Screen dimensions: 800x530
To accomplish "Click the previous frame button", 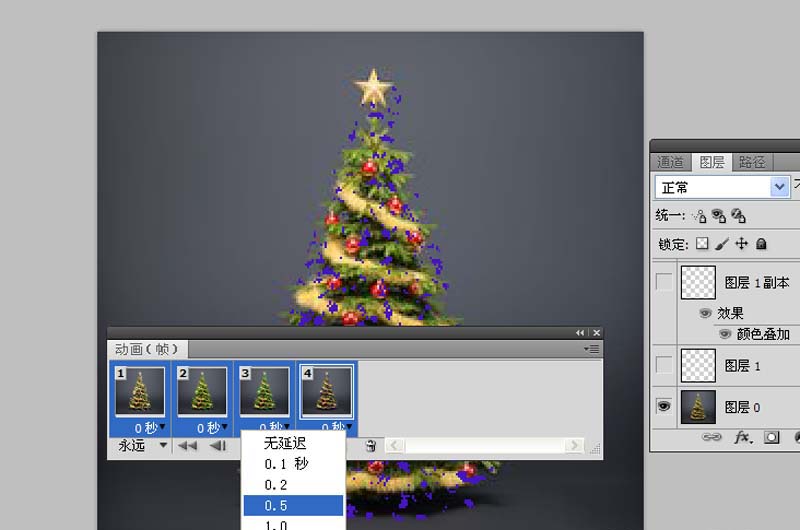I will point(218,446).
